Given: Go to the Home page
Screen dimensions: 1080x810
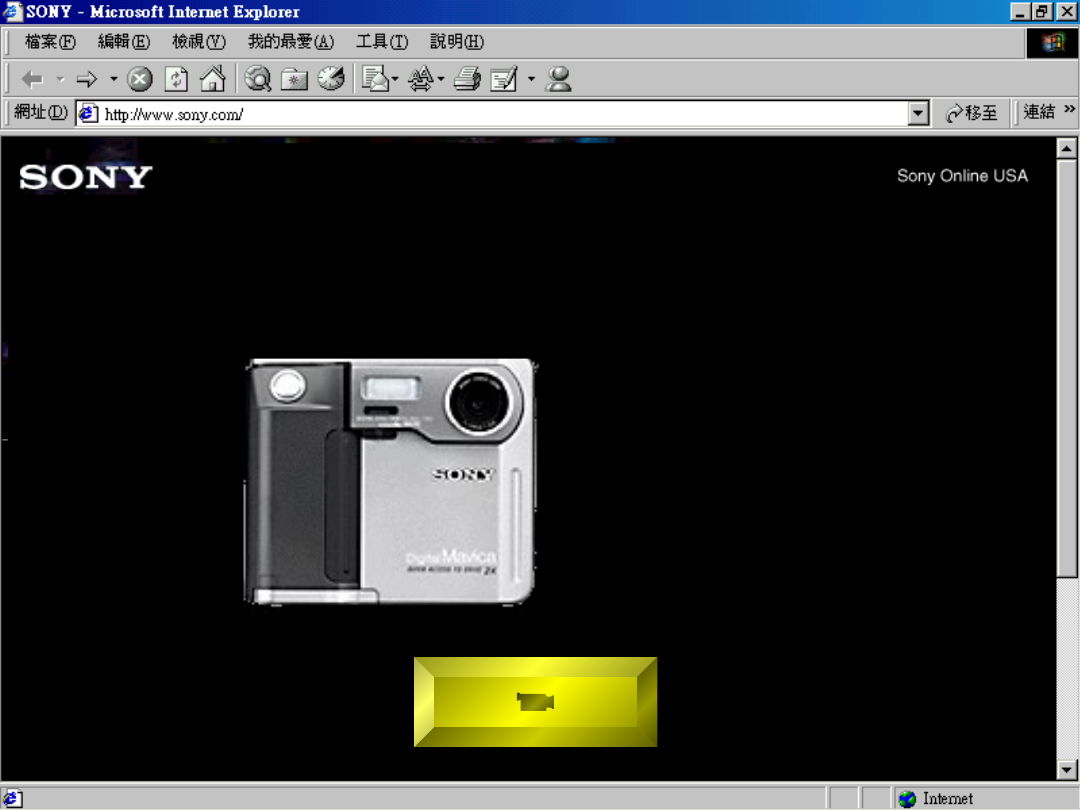Looking at the screenshot, I should click(212, 79).
